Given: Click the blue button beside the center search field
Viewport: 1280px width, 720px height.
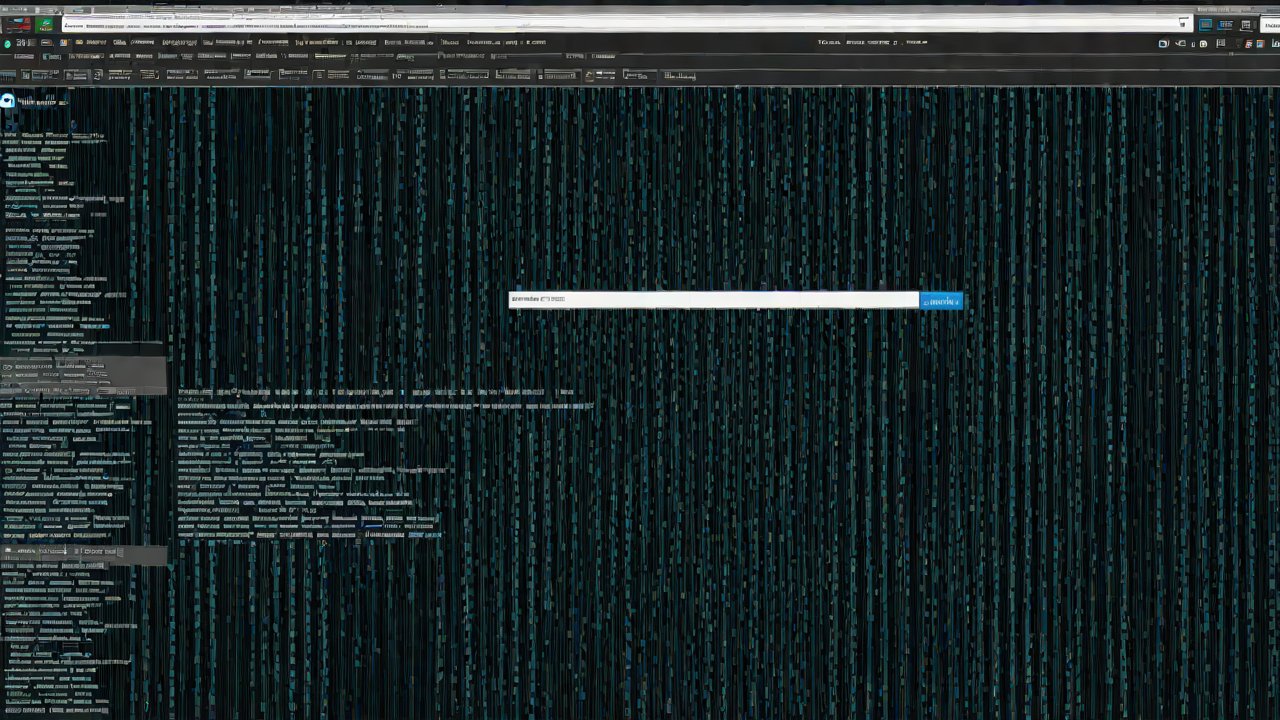Looking at the screenshot, I should tap(941, 301).
